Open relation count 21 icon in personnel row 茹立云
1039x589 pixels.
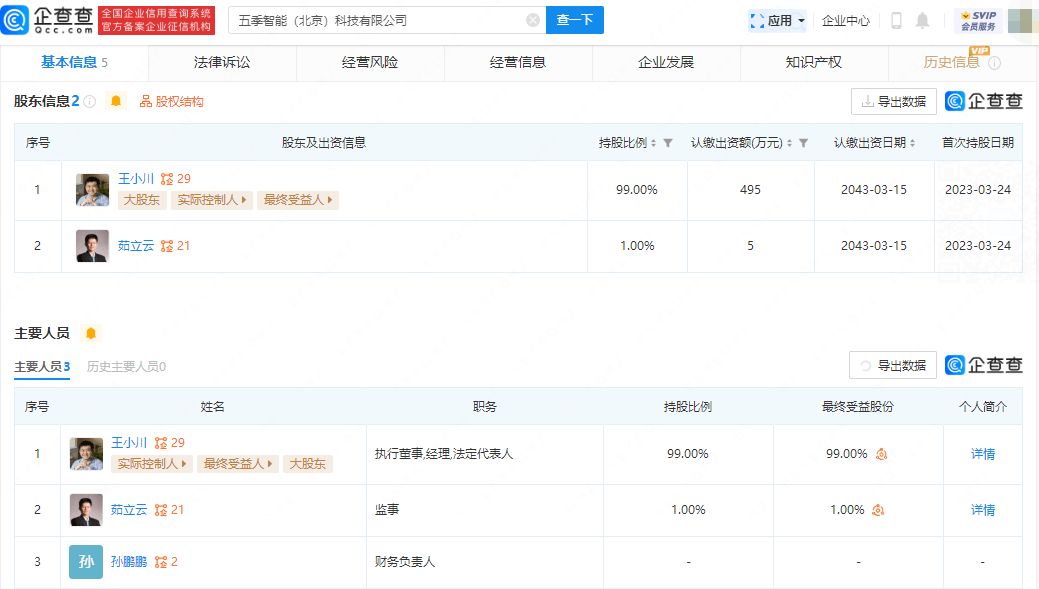pos(169,509)
